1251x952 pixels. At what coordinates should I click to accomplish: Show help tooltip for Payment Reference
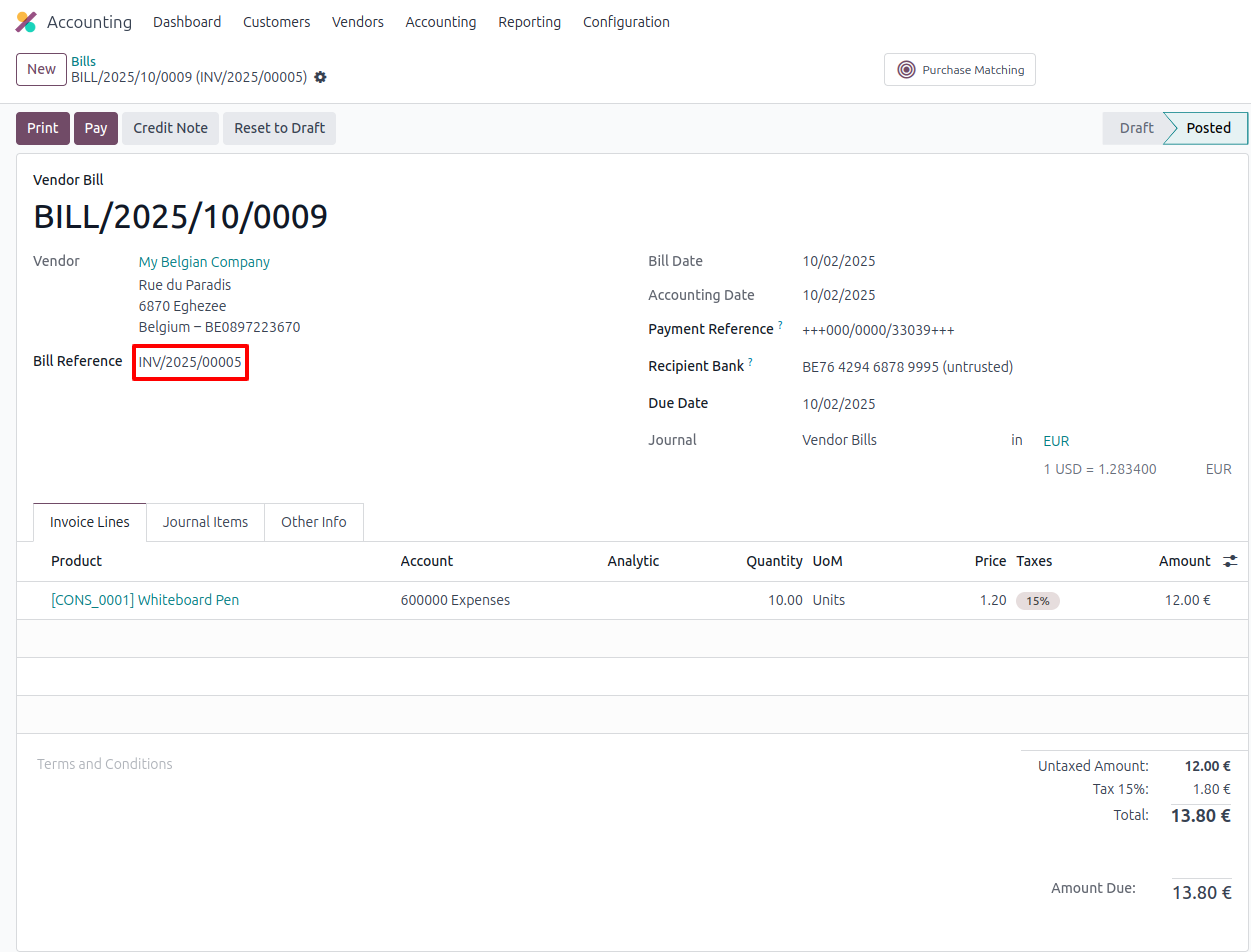[780, 325]
